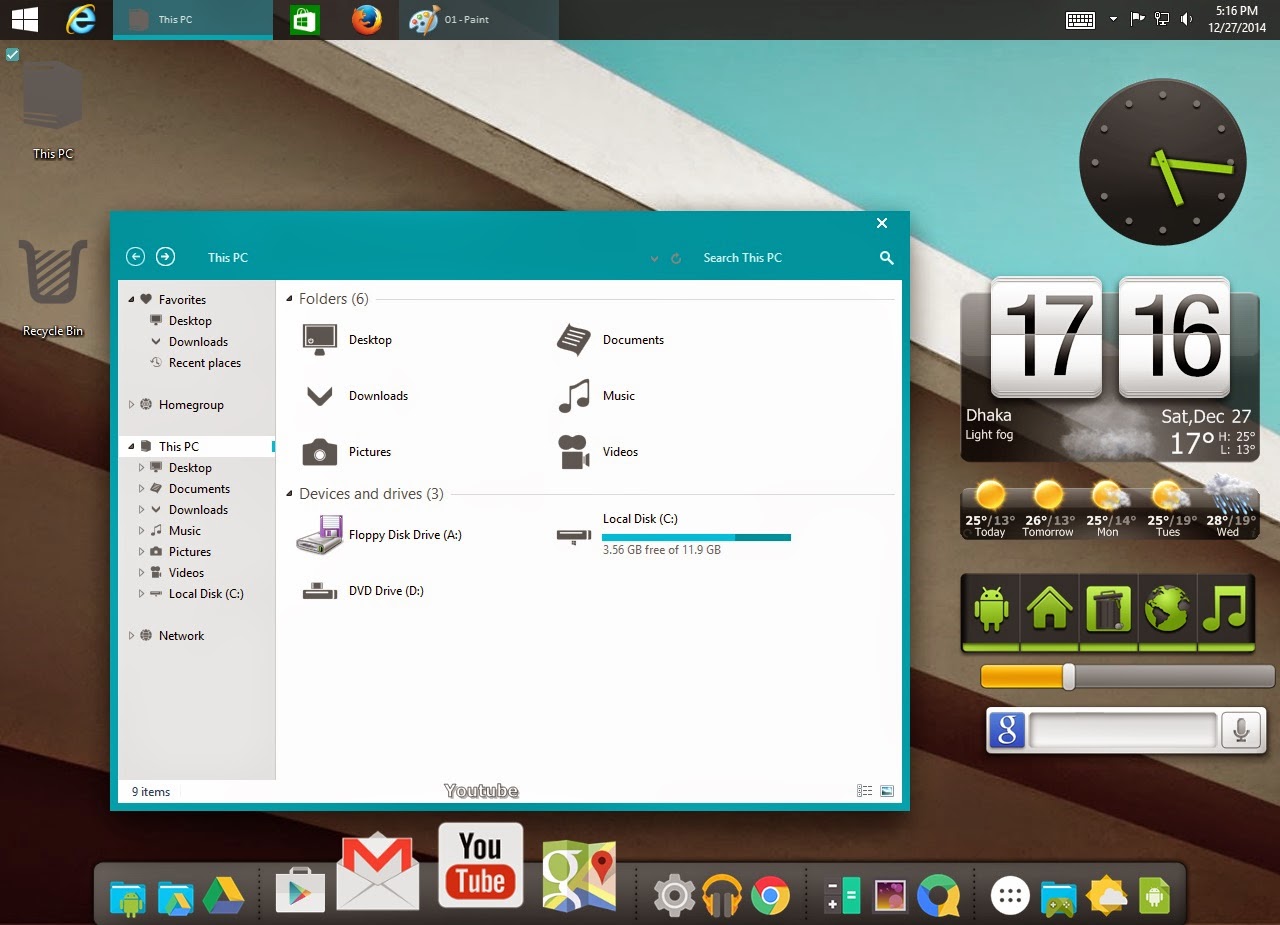The height and width of the screenshot is (925, 1280).
Task: Open the Recycle Bin desktop icon
Action: 53,288
